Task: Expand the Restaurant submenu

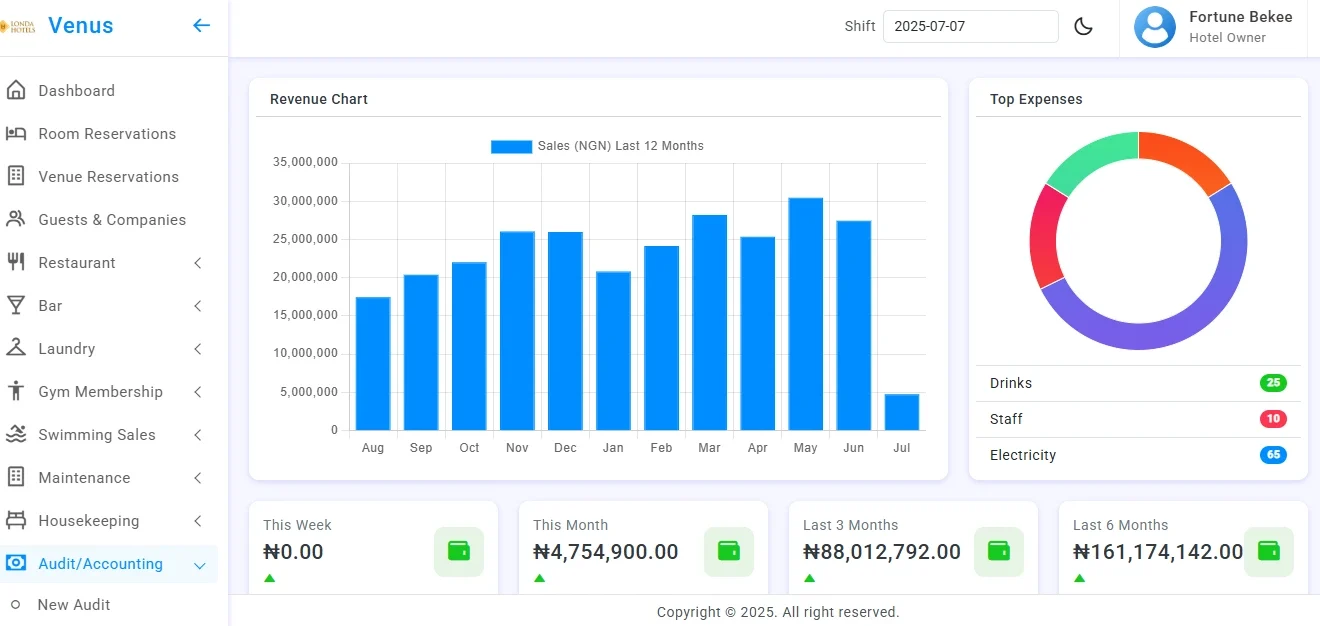Action: [x=197, y=262]
